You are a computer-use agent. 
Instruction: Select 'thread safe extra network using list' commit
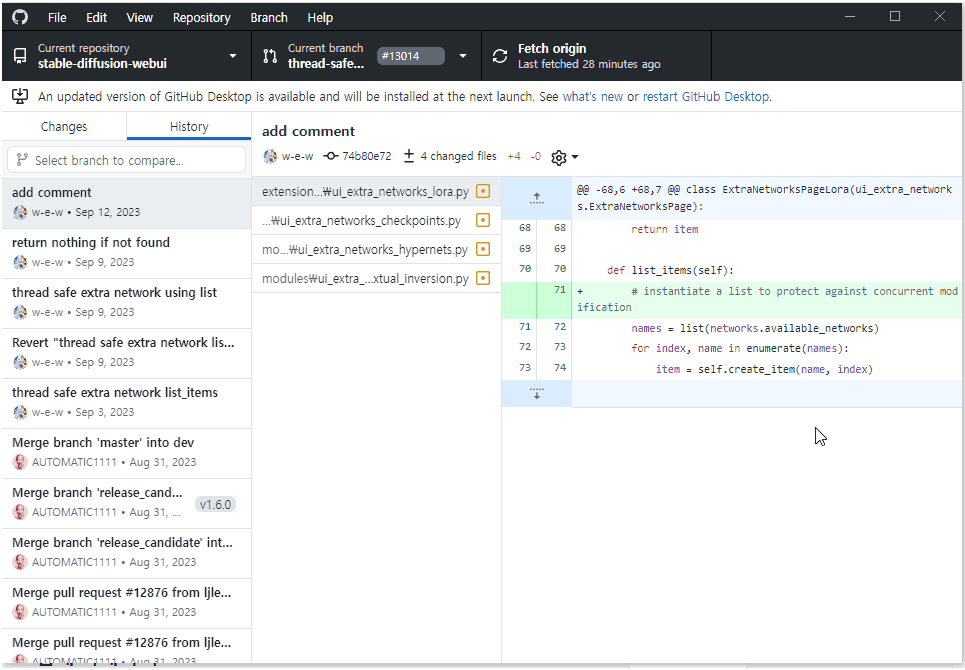[126, 302]
